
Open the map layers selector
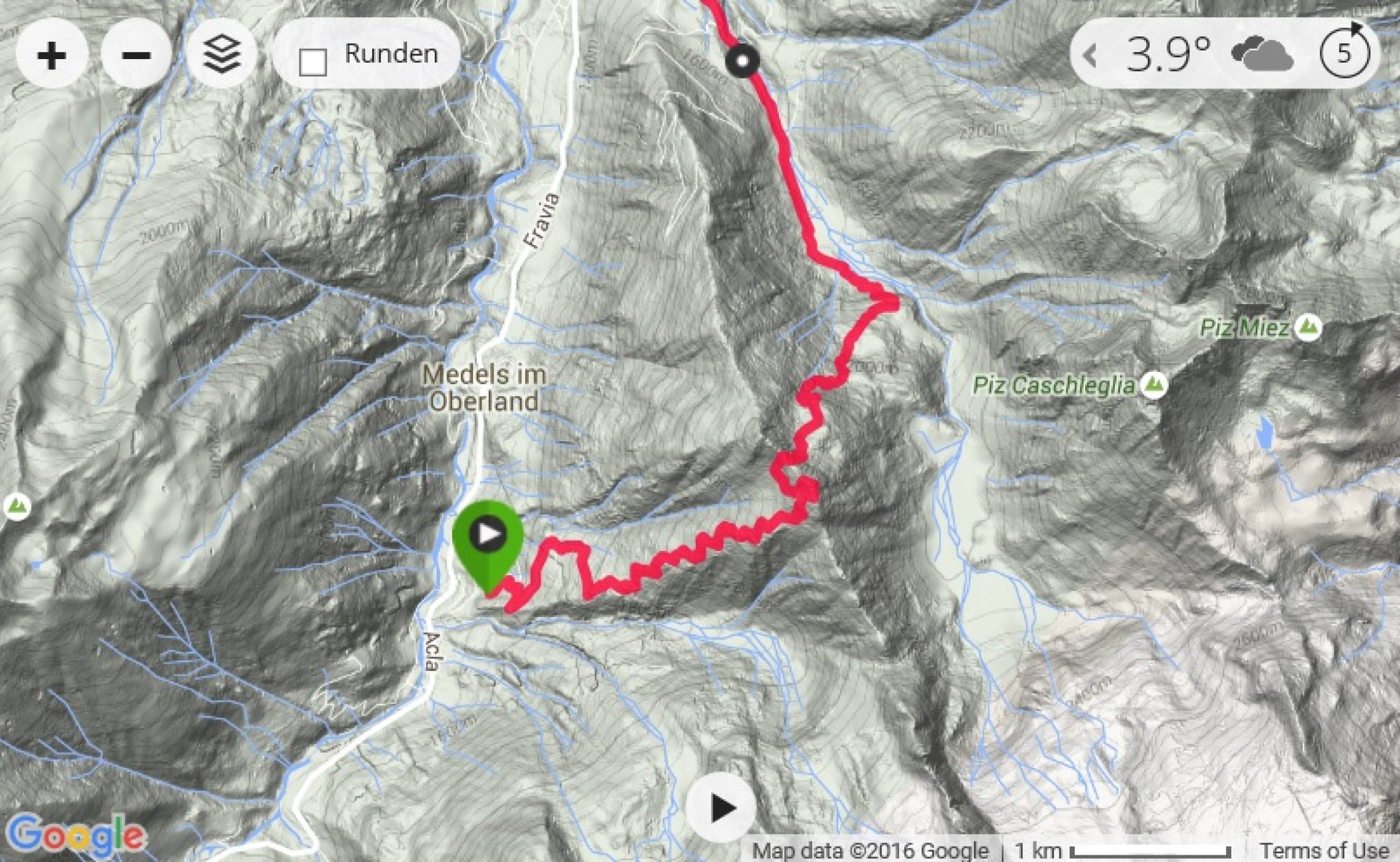tap(222, 55)
